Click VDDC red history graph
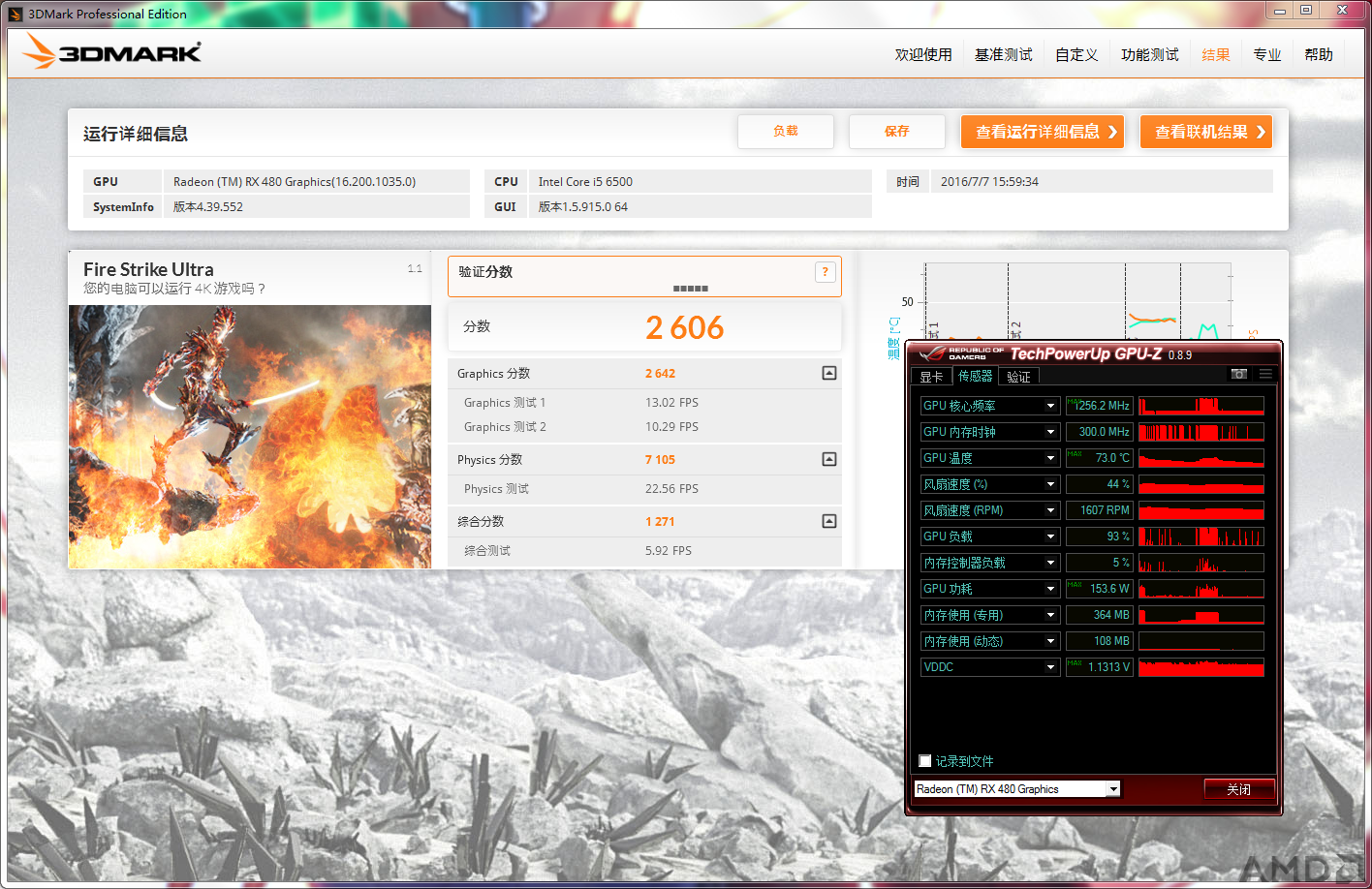This screenshot has width=1372, height=889. click(1201, 667)
